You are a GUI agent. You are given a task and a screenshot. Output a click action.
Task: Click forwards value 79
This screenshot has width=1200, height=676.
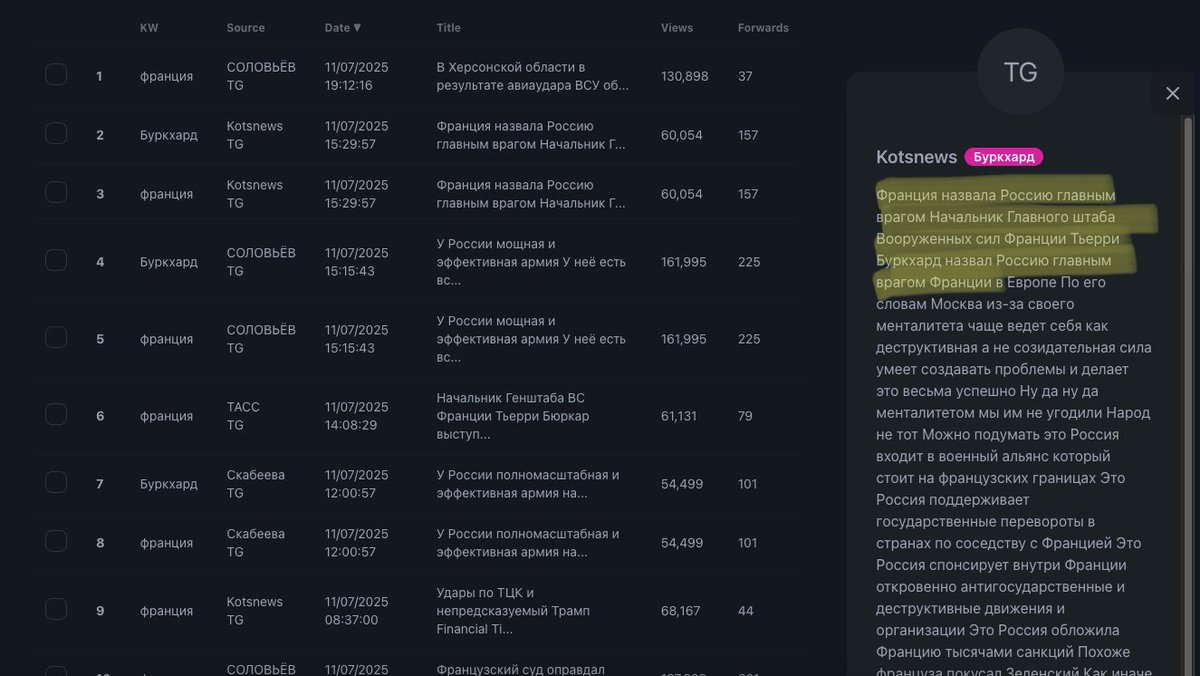click(x=745, y=416)
